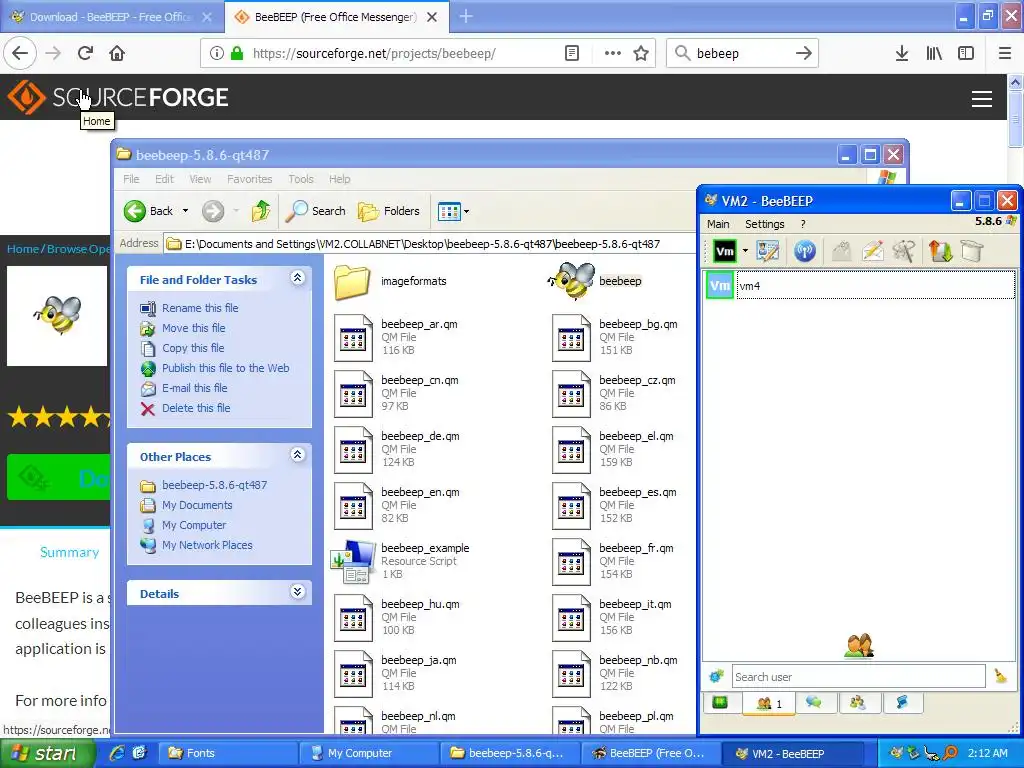This screenshot has width=1024, height=768.
Task: Click the blue gear icon left of Search user
Action: (716, 677)
